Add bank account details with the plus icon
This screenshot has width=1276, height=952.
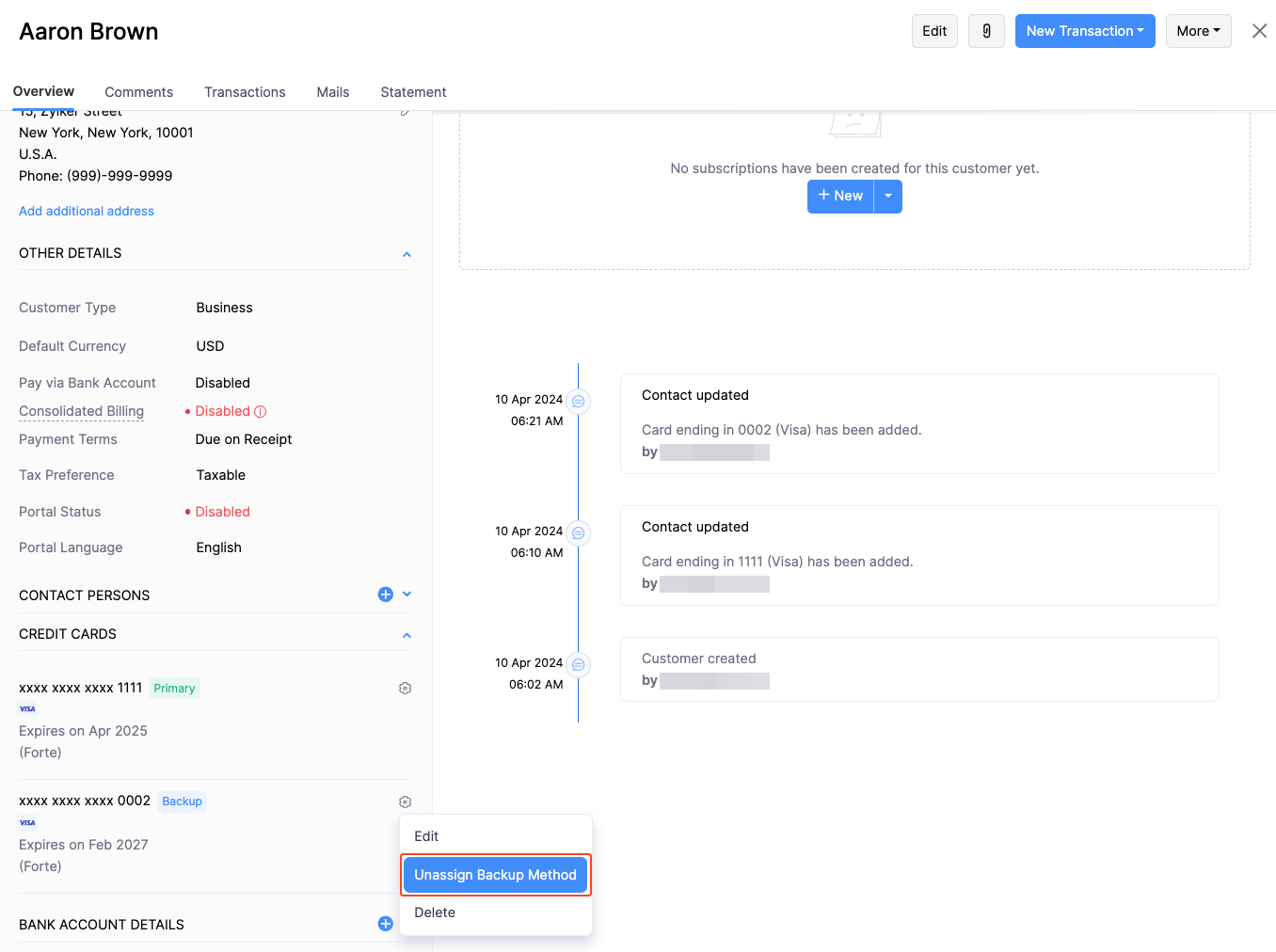tap(385, 923)
